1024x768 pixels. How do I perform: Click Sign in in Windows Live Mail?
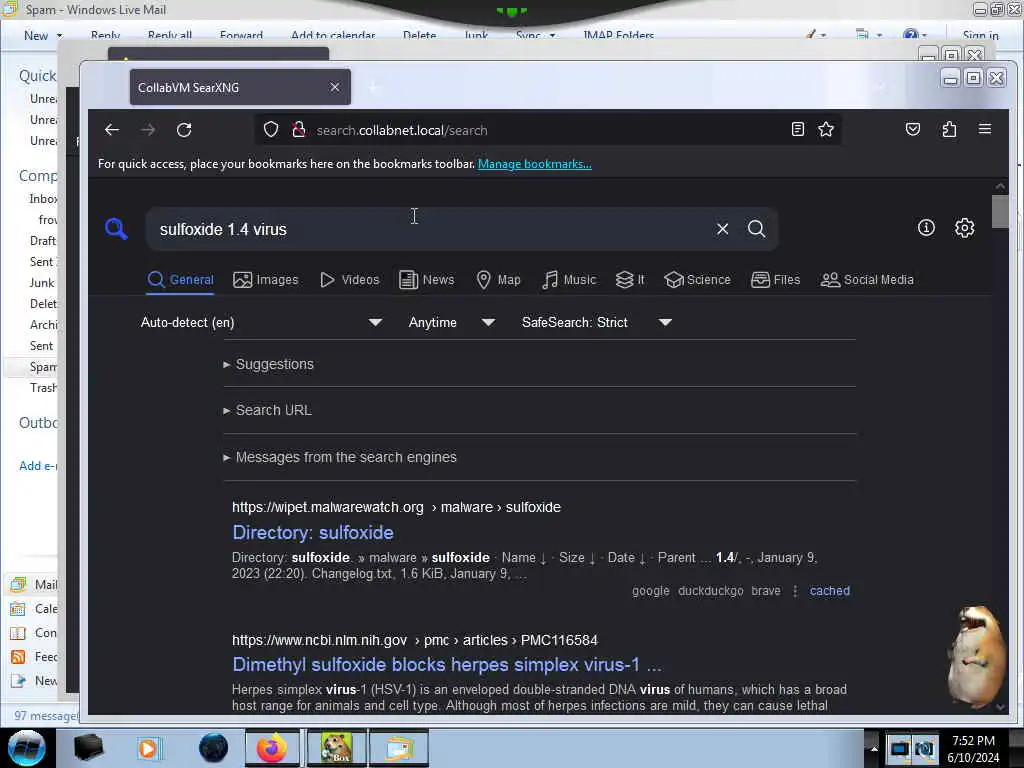click(980, 35)
